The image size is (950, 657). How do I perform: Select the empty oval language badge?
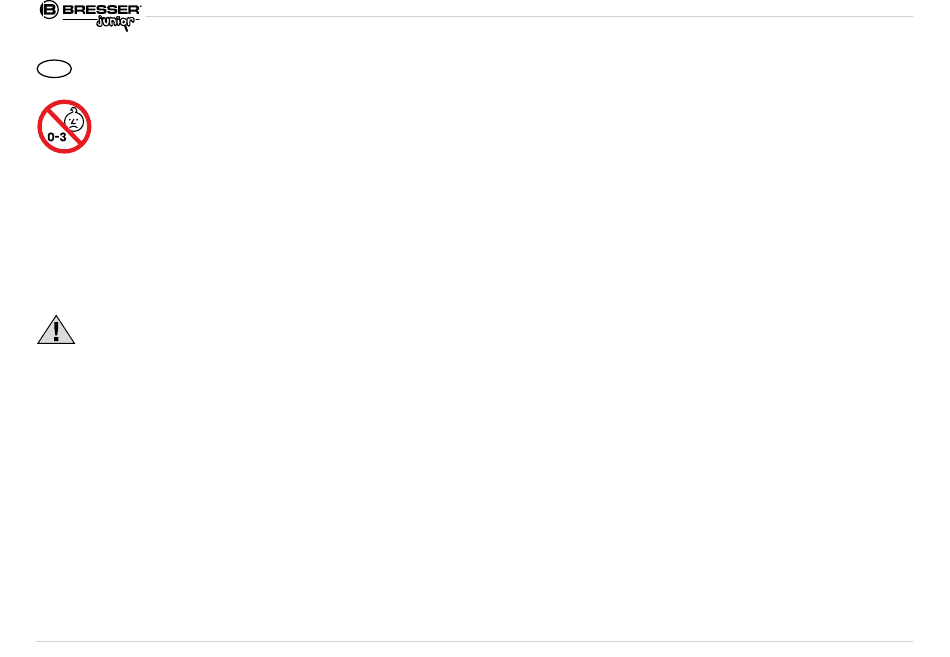click(54, 70)
